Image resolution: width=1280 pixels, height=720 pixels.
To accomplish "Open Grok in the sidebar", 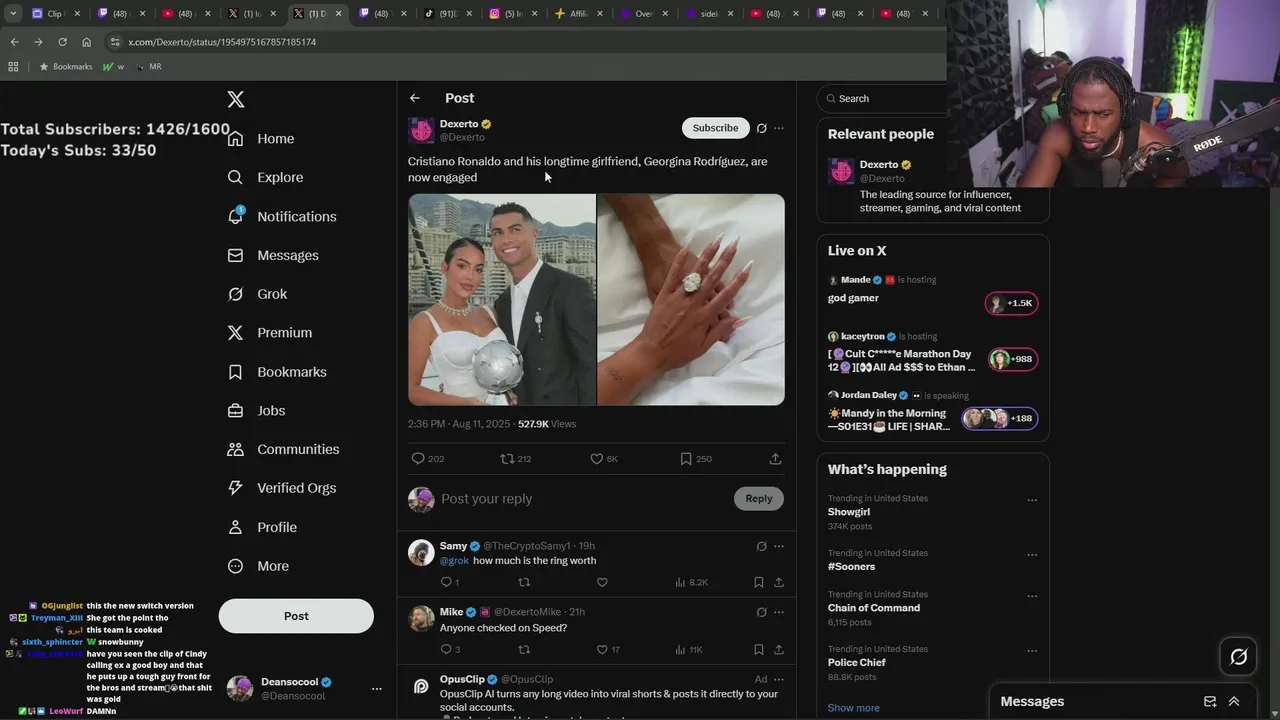I will coord(257,294).
